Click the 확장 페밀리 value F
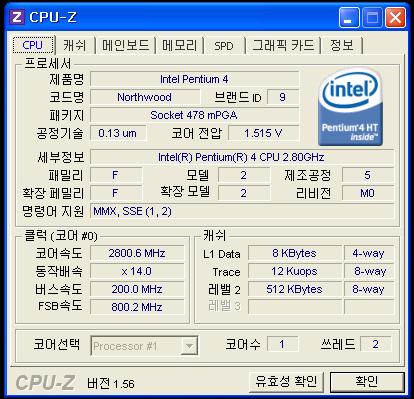Screen dimensions: 414x399 116,193
